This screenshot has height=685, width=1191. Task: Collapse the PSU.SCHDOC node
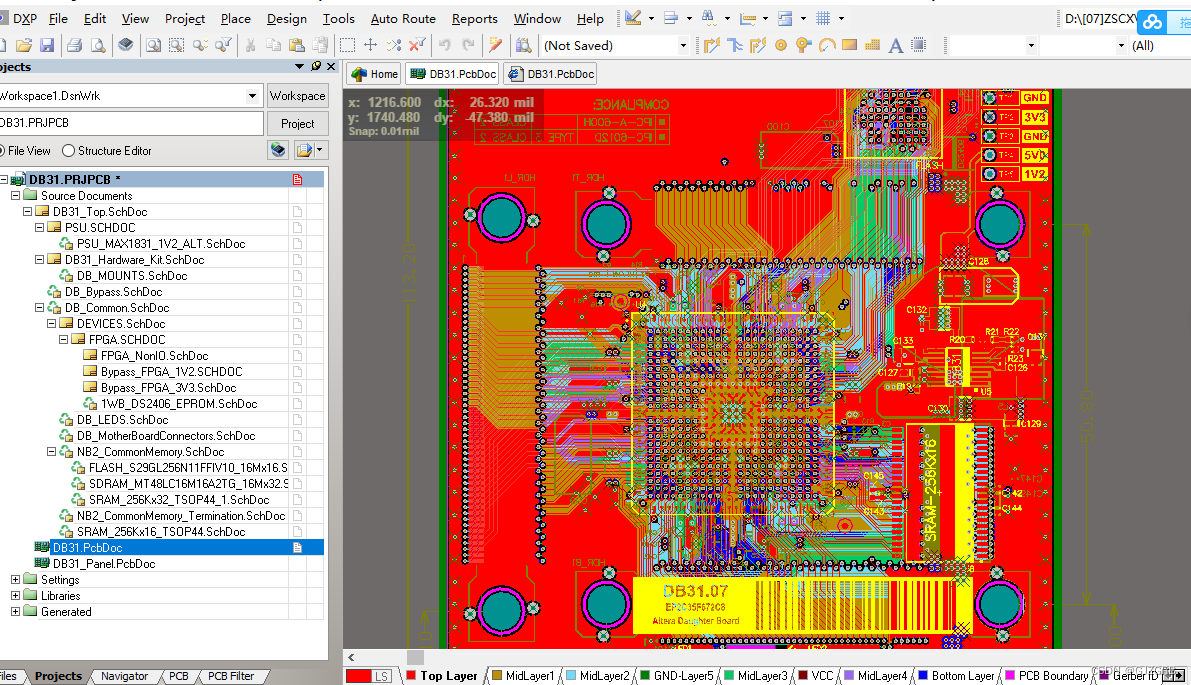tap(39, 227)
